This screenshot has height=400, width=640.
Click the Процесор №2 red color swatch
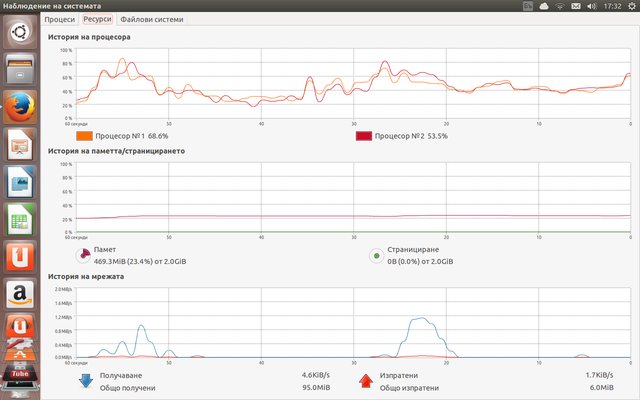[x=364, y=136]
